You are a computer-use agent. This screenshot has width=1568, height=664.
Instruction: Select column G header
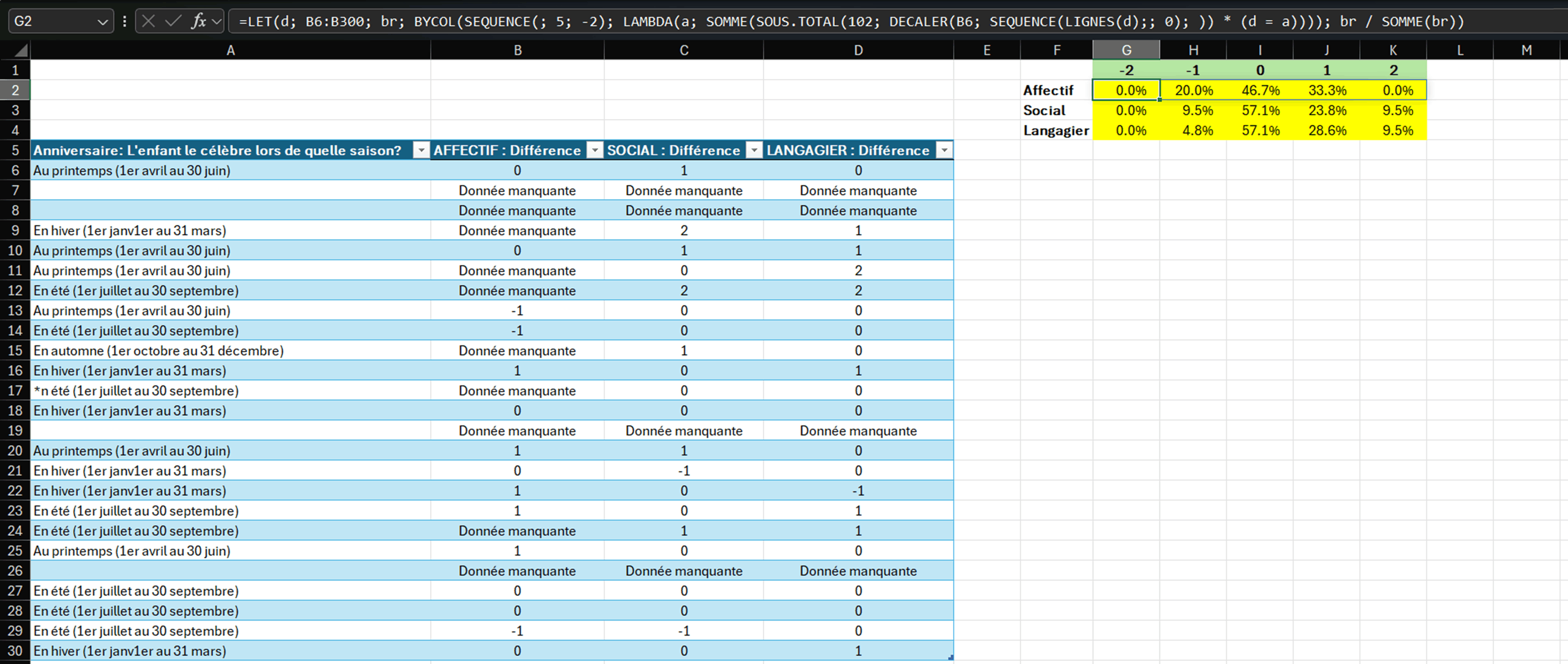(1126, 50)
